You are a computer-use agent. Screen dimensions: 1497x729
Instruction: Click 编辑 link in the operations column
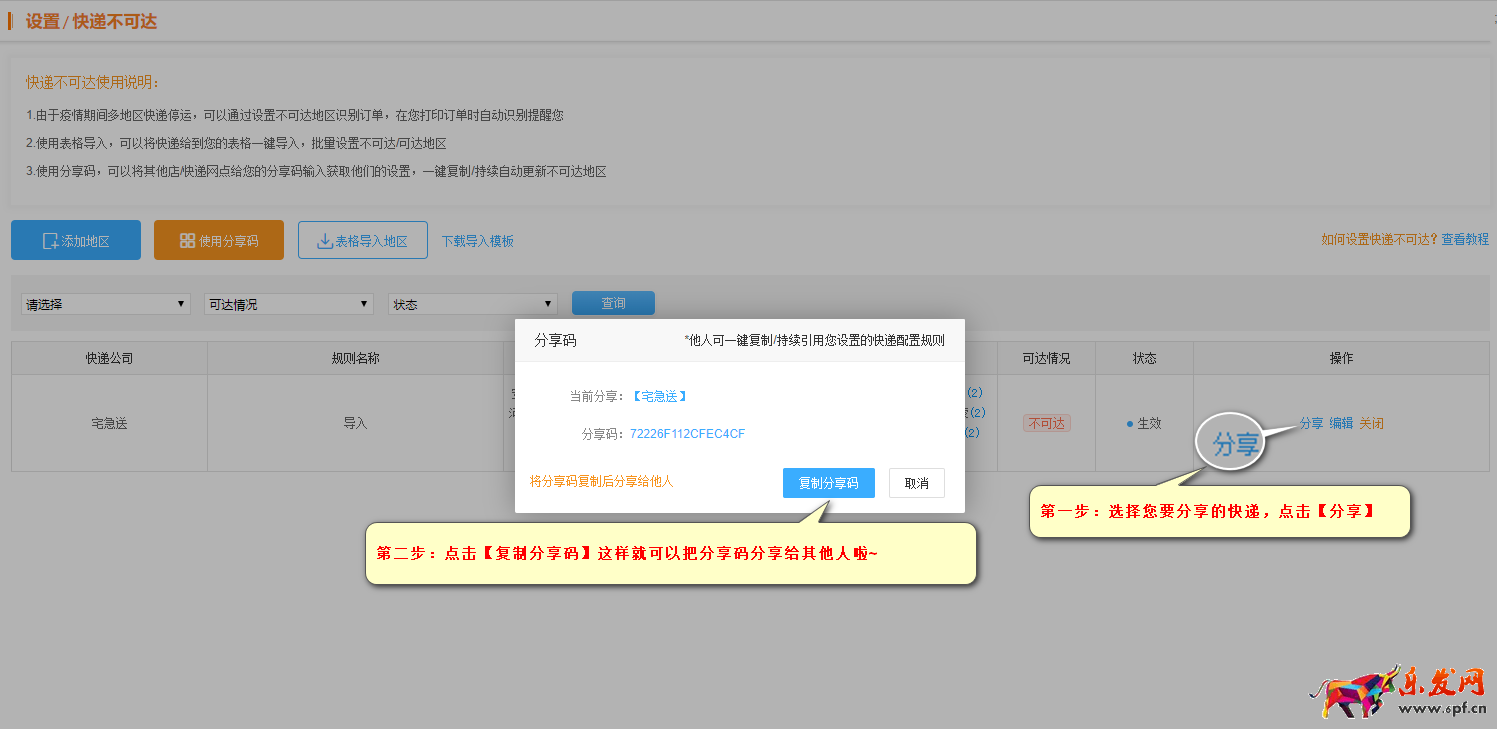[1341, 423]
